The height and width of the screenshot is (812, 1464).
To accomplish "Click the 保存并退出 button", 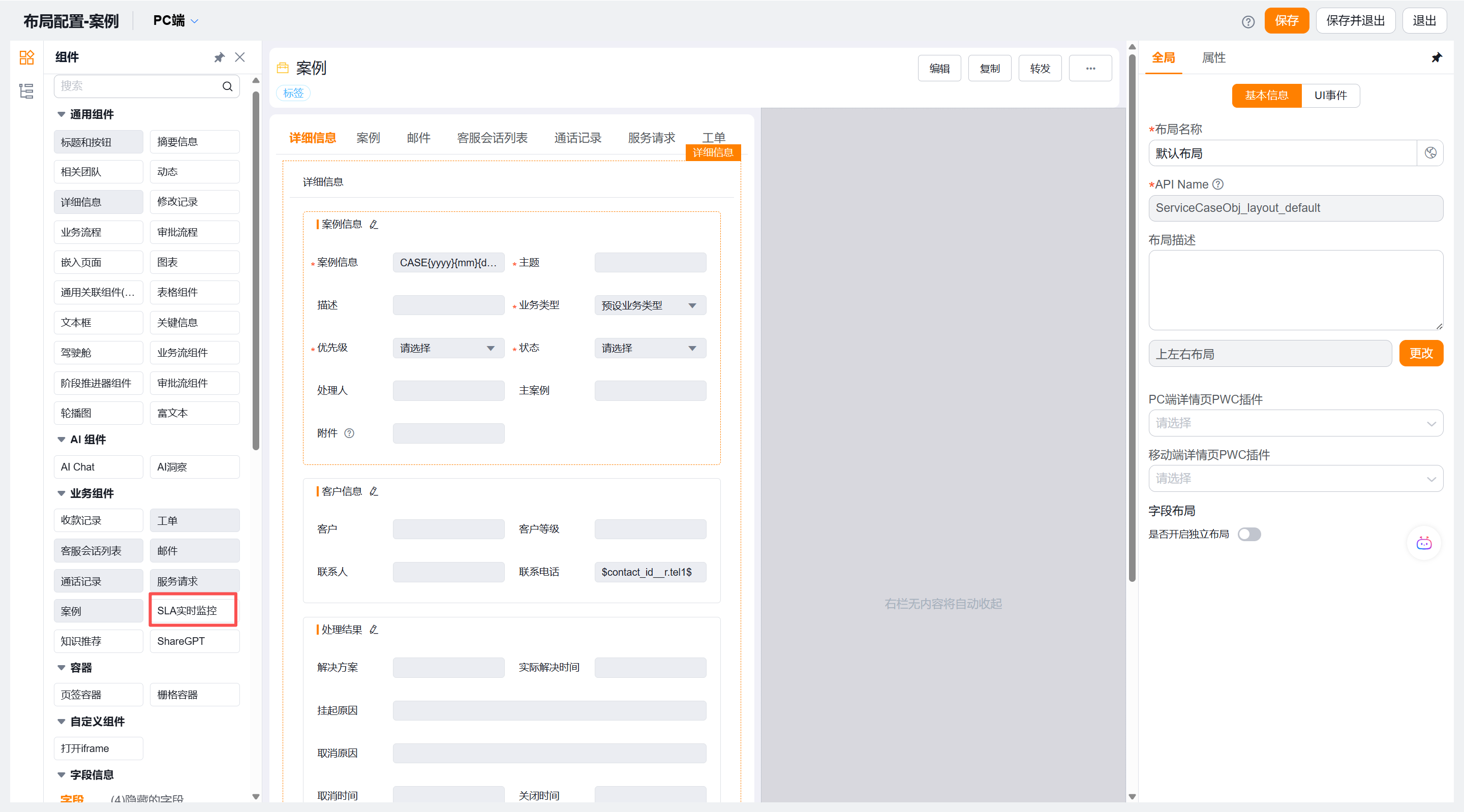I will coord(1355,21).
